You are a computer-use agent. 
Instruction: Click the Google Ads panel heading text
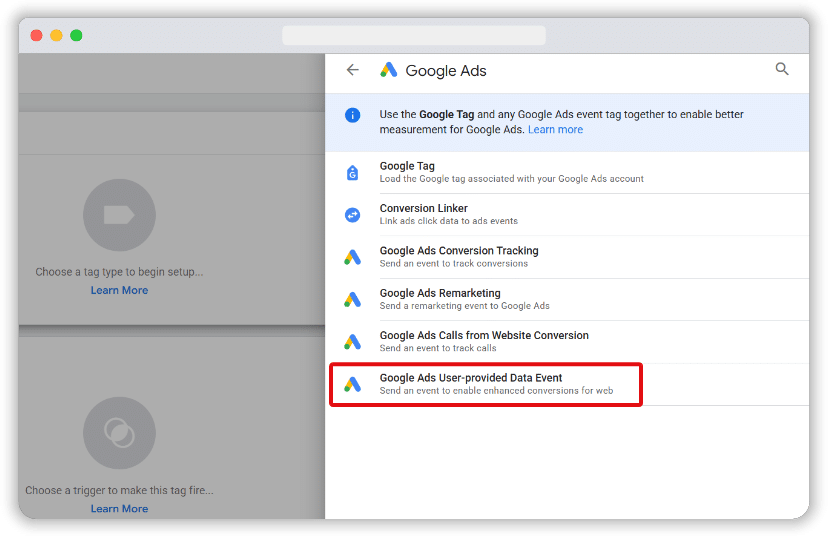[446, 71]
